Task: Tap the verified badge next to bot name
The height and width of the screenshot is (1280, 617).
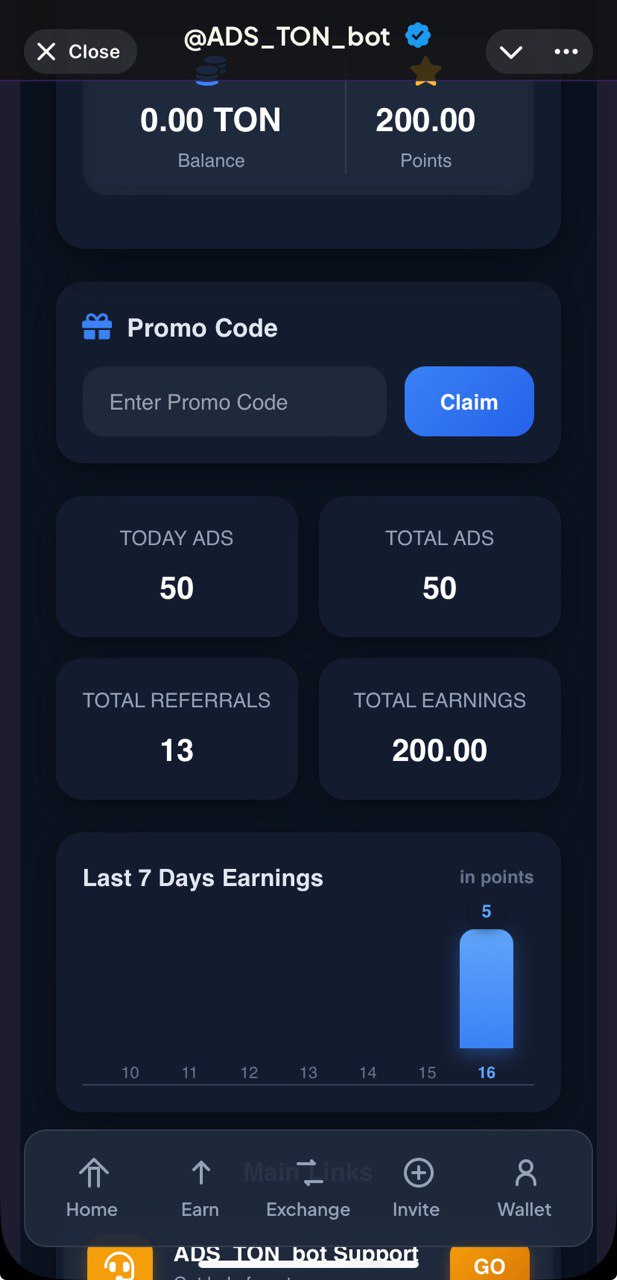Action: (x=418, y=37)
